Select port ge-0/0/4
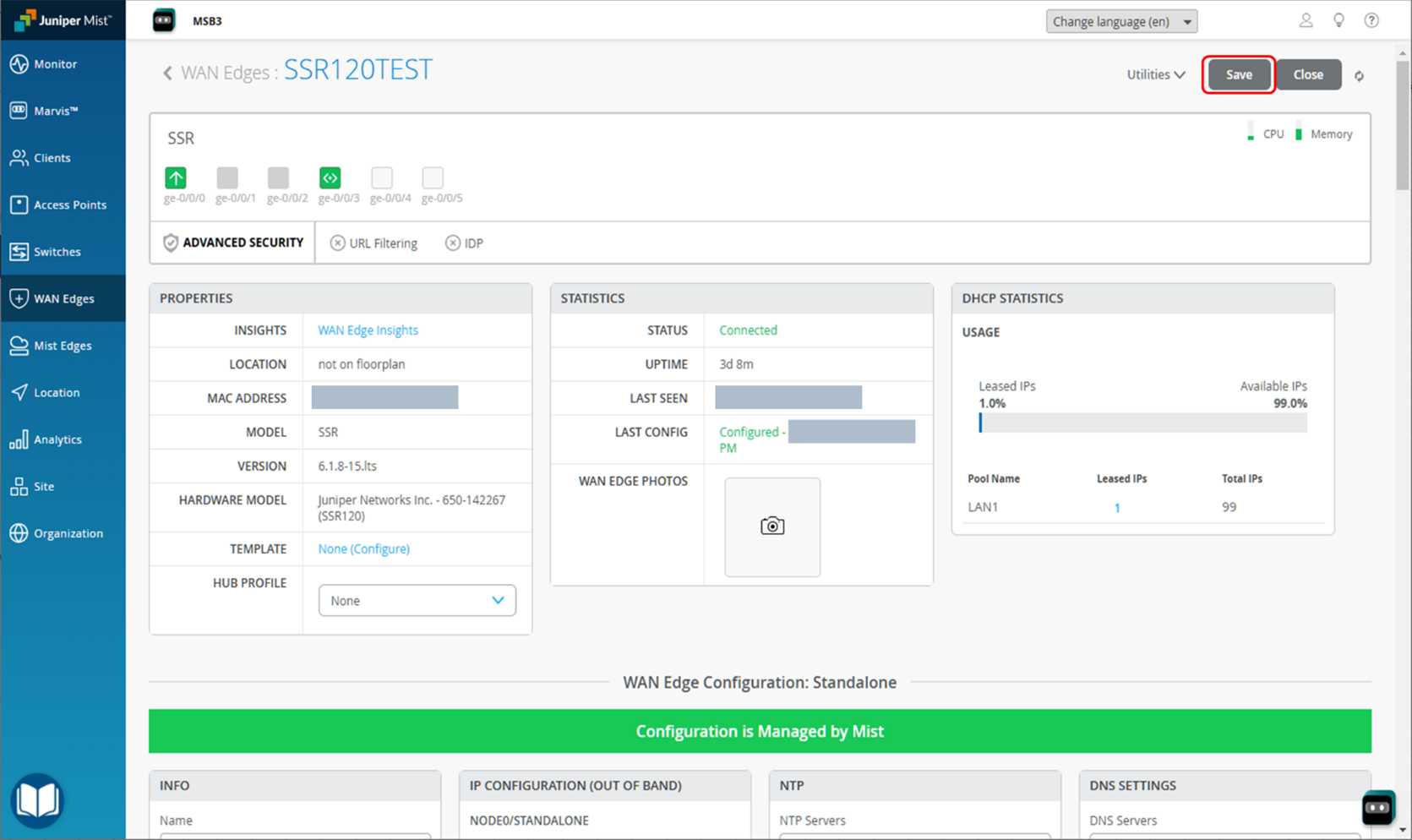The height and width of the screenshot is (840, 1412). tap(382, 177)
